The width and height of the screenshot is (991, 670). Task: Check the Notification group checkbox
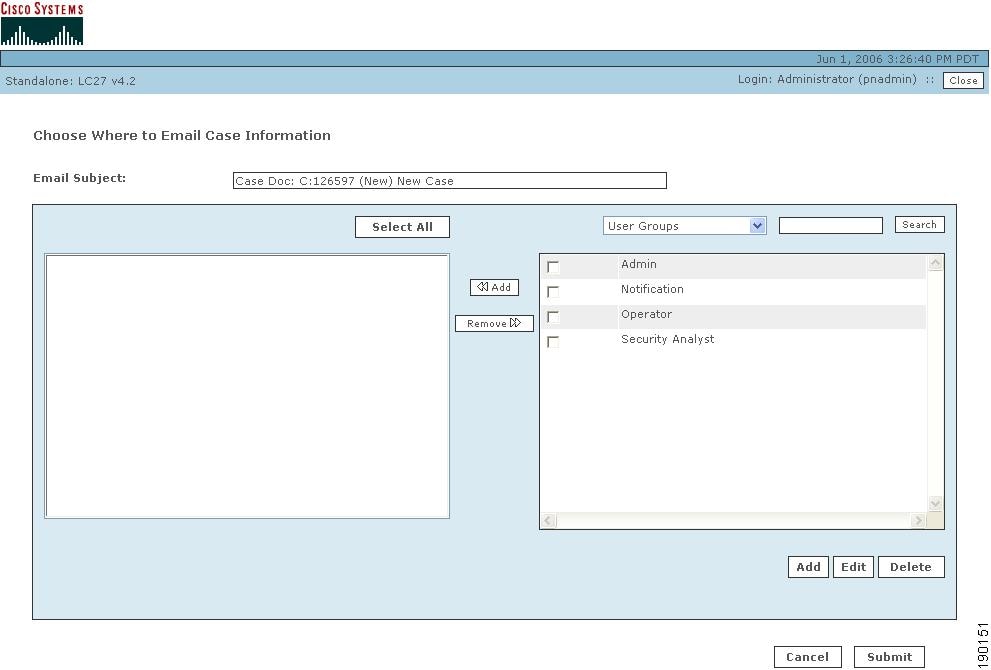552,292
